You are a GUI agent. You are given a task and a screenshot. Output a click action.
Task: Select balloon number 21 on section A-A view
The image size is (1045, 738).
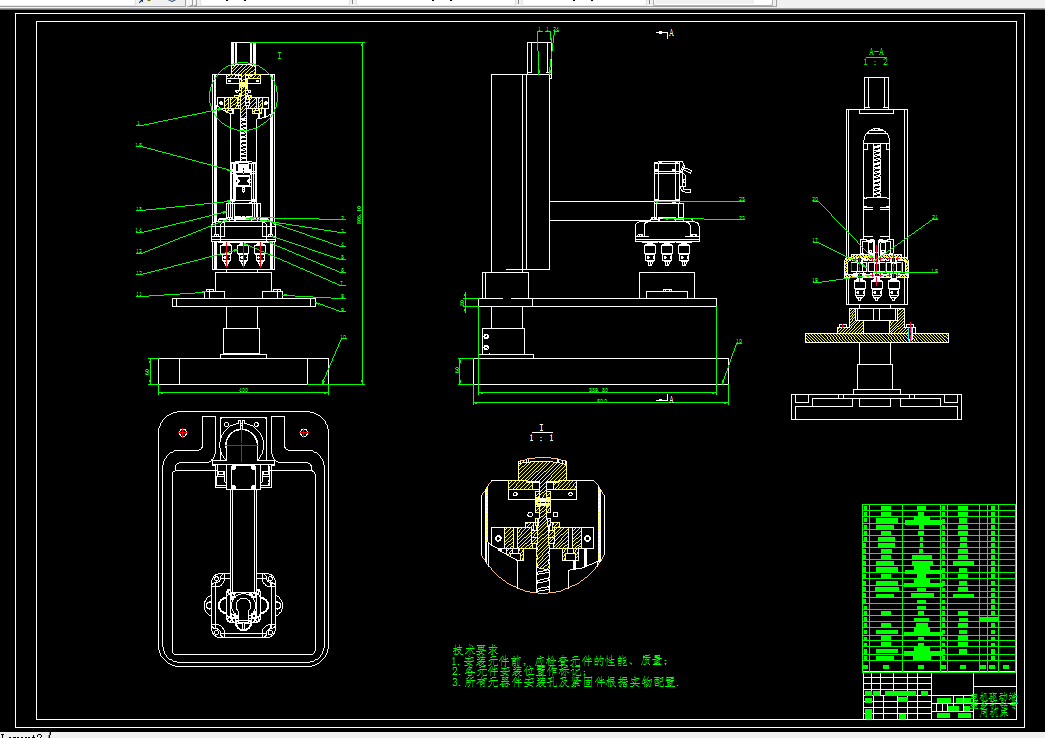pyautogui.click(x=935, y=217)
